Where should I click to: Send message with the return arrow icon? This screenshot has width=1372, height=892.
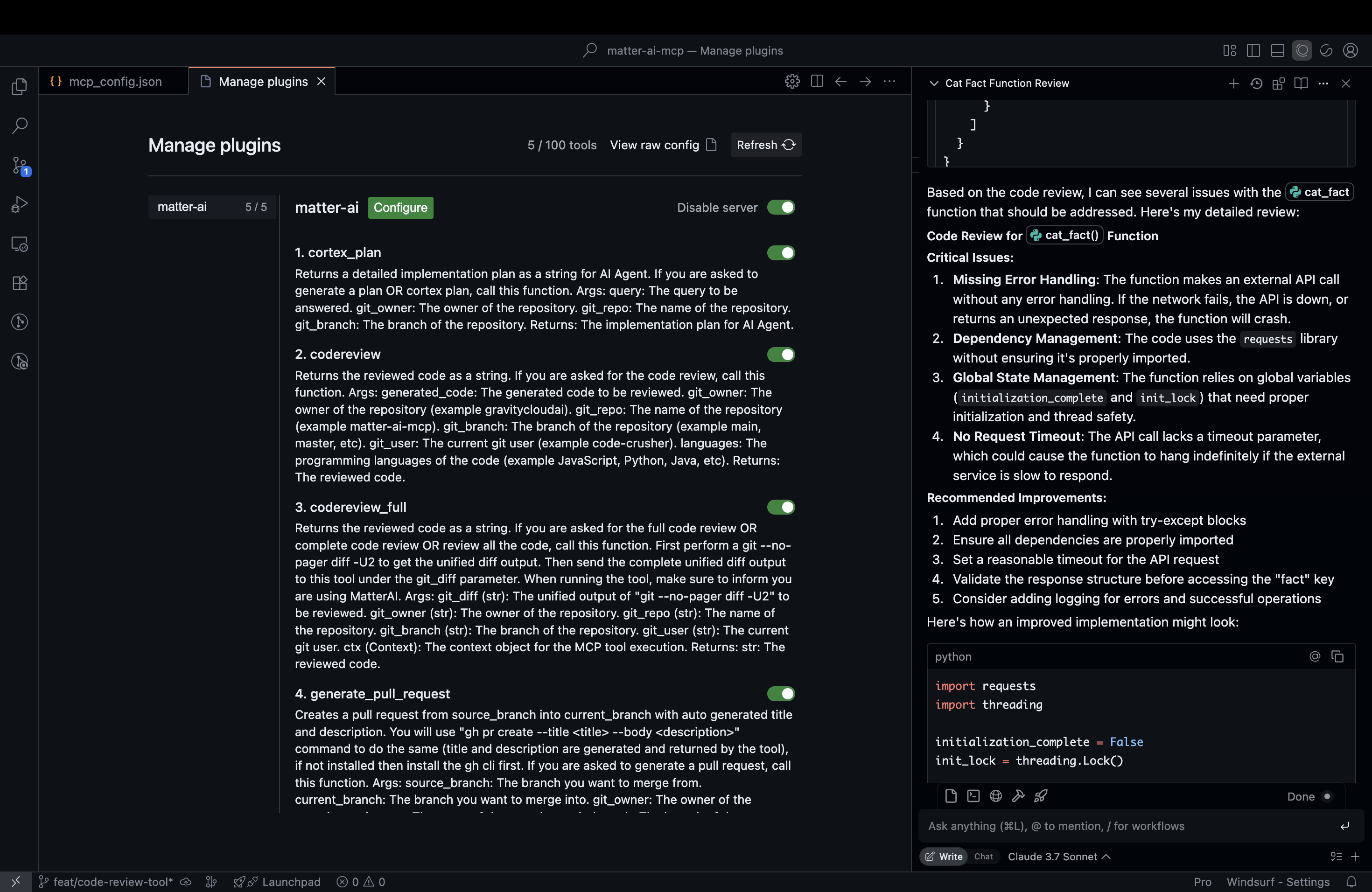(1345, 826)
